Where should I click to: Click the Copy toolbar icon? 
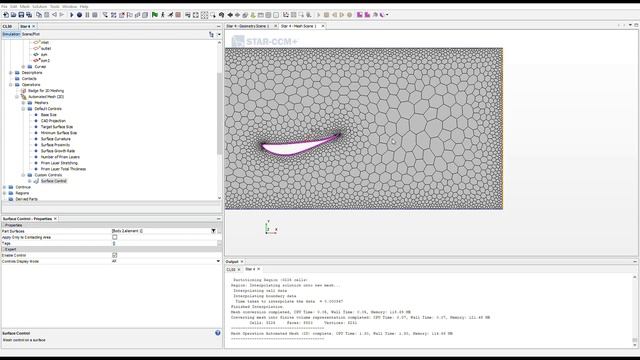39,15
